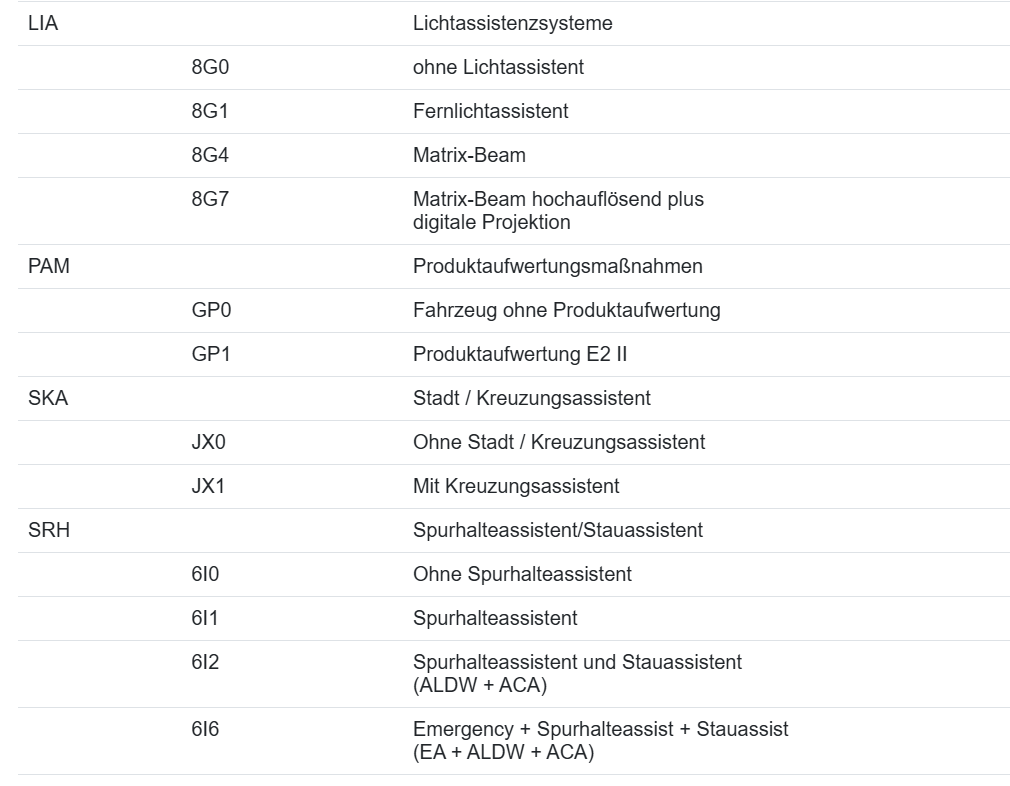Click option code 6I0

coord(205,574)
